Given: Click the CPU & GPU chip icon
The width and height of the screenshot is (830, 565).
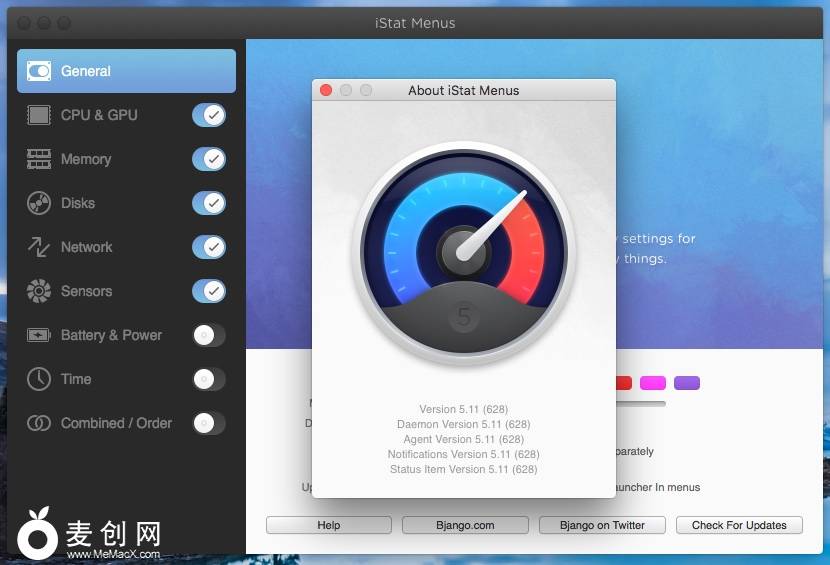Looking at the screenshot, I should (x=39, y=115).
